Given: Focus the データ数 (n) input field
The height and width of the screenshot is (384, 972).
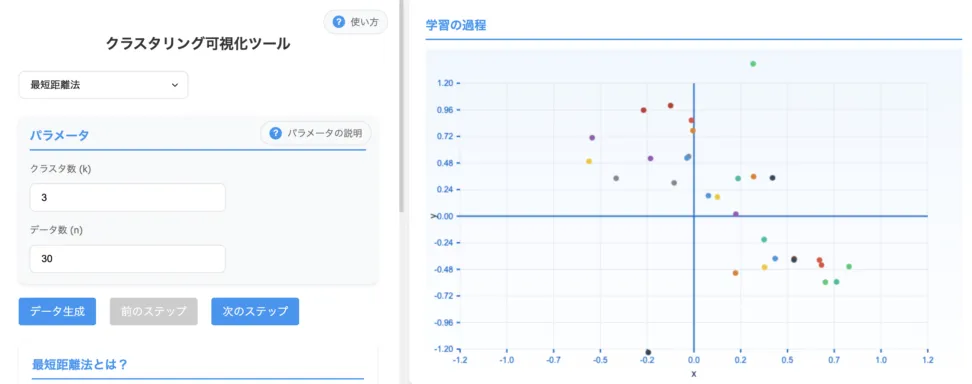Looking at the screenshot, I should pos(128,259).
